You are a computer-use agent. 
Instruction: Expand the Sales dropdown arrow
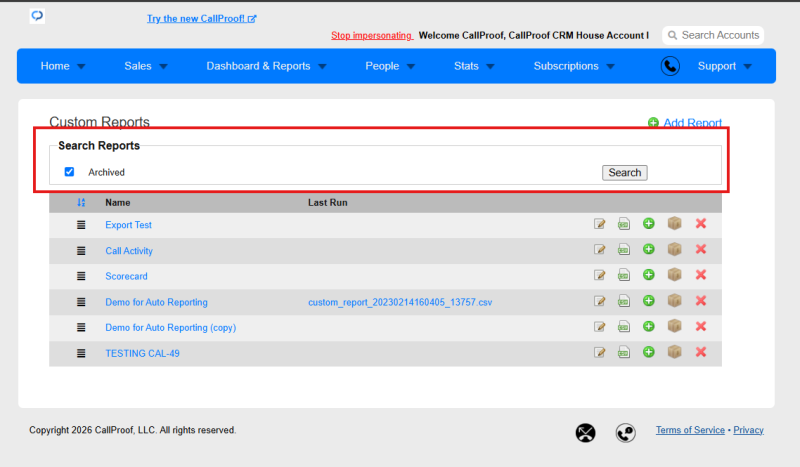[163, 66]
